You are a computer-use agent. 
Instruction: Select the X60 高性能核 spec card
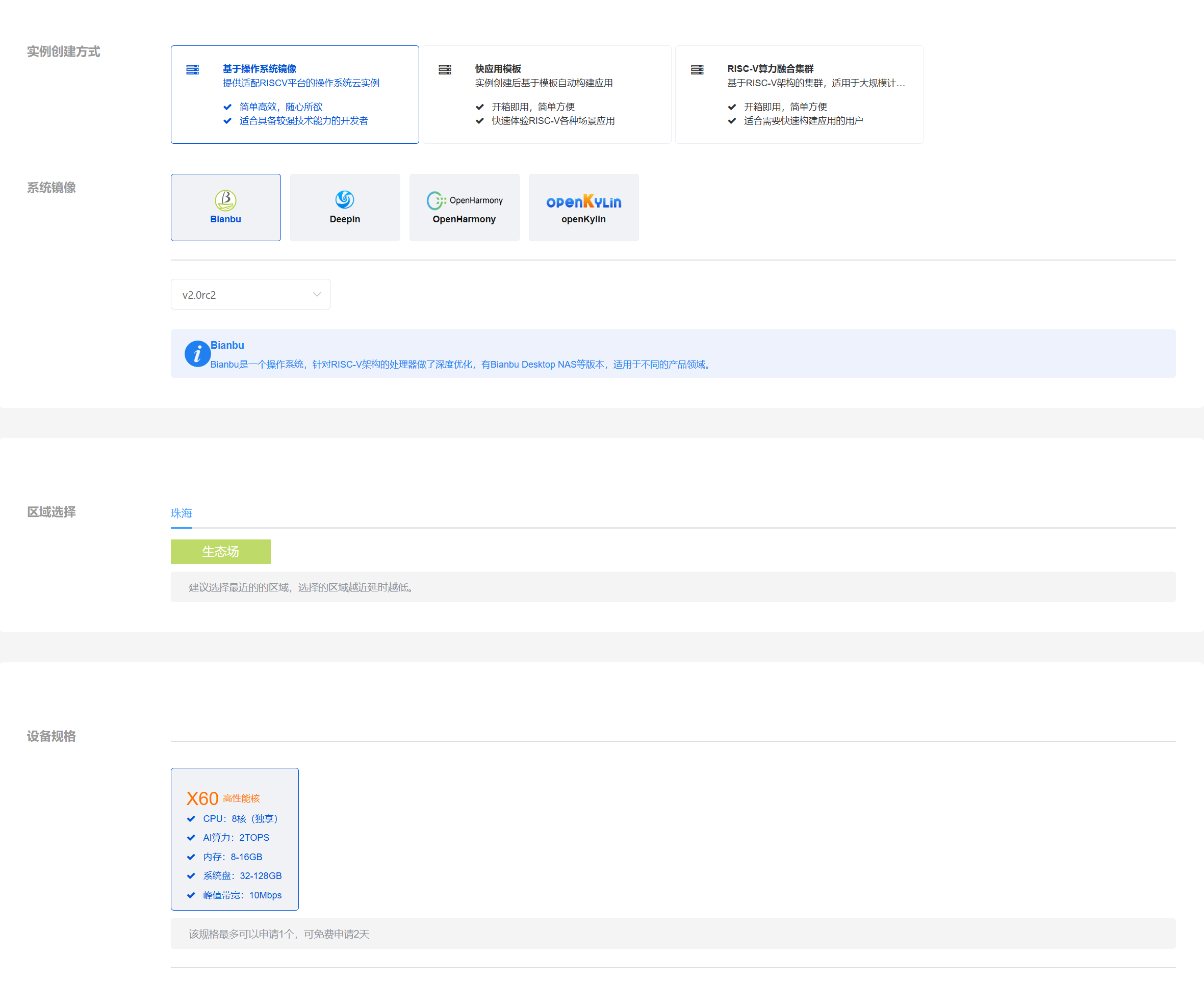pos(234,838)
